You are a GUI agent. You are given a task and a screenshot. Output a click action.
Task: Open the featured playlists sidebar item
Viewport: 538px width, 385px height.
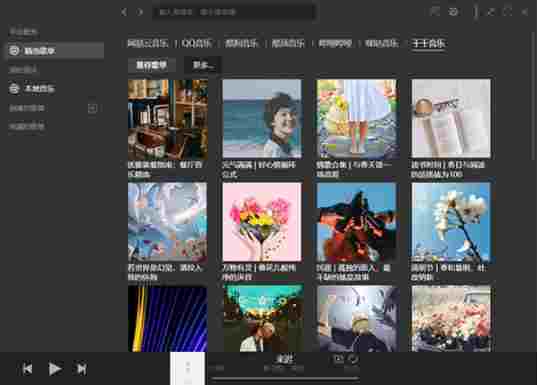[56, 51]
